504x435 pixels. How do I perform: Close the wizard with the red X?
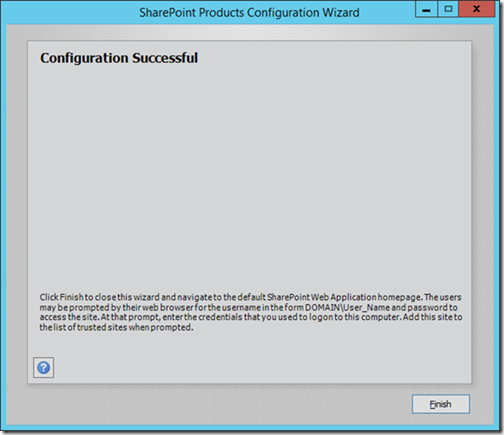point(477,10)
